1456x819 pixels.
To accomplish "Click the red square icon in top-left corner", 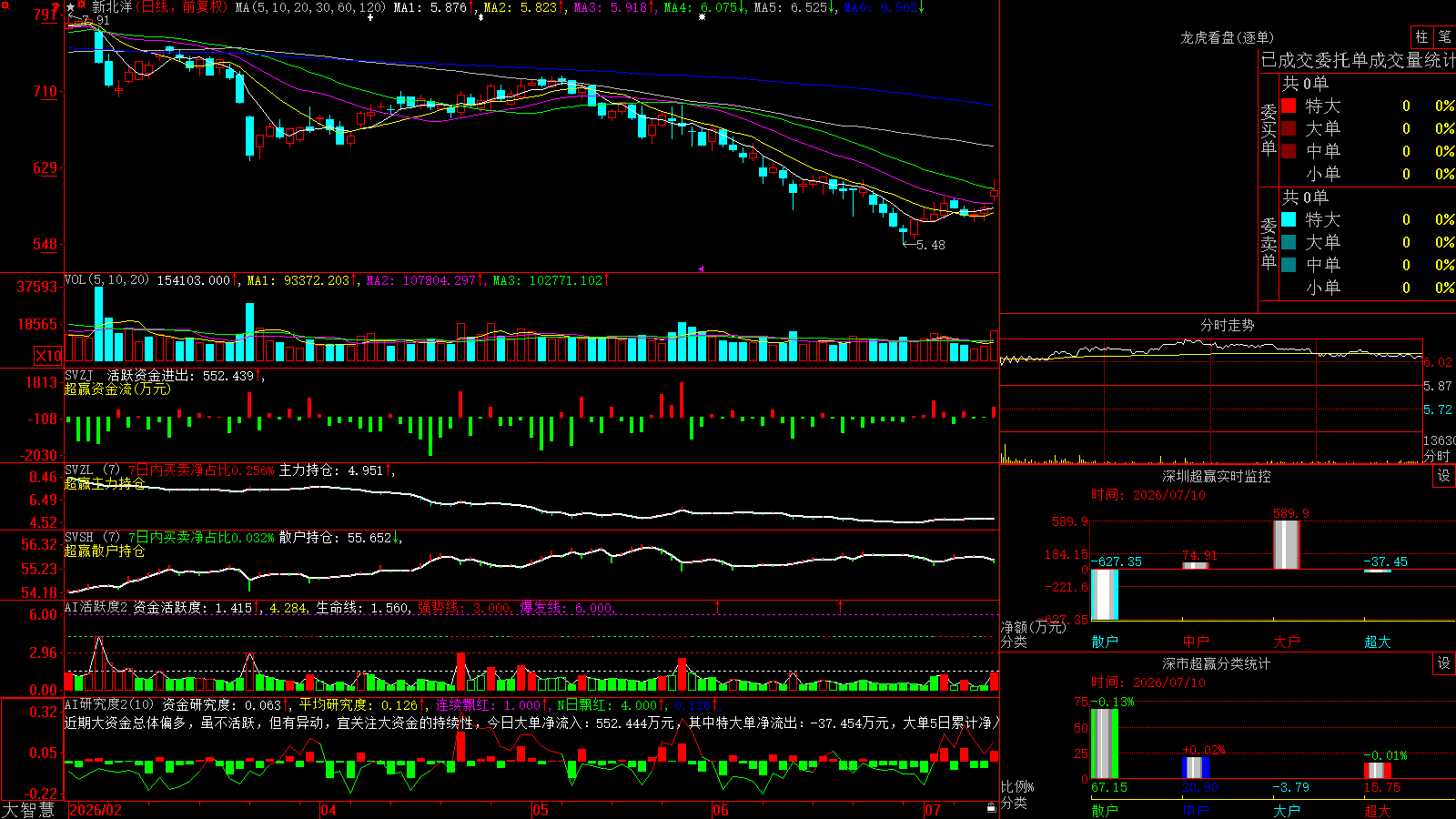I will coord(6,5).
